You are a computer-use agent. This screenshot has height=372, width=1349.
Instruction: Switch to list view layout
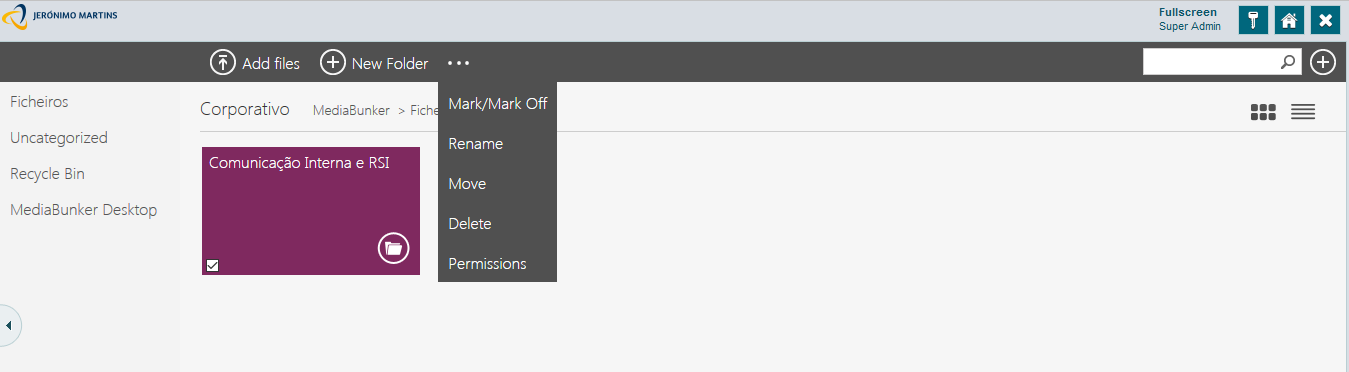pyautogui.click(x=1302, y=112)
